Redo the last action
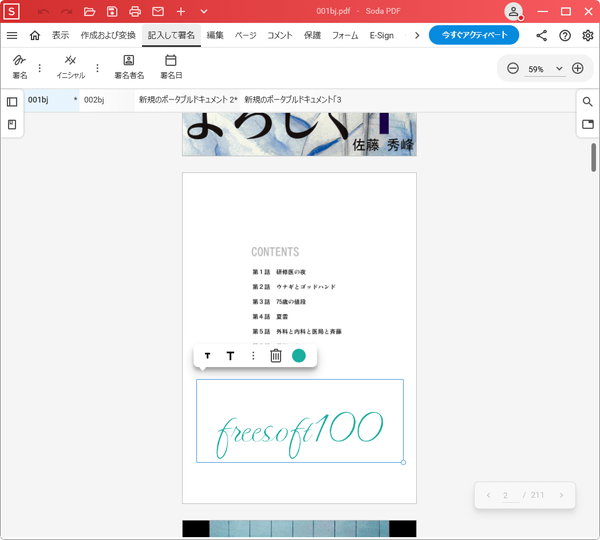Viewport: 600px width, 540px height. pos(67,11)
